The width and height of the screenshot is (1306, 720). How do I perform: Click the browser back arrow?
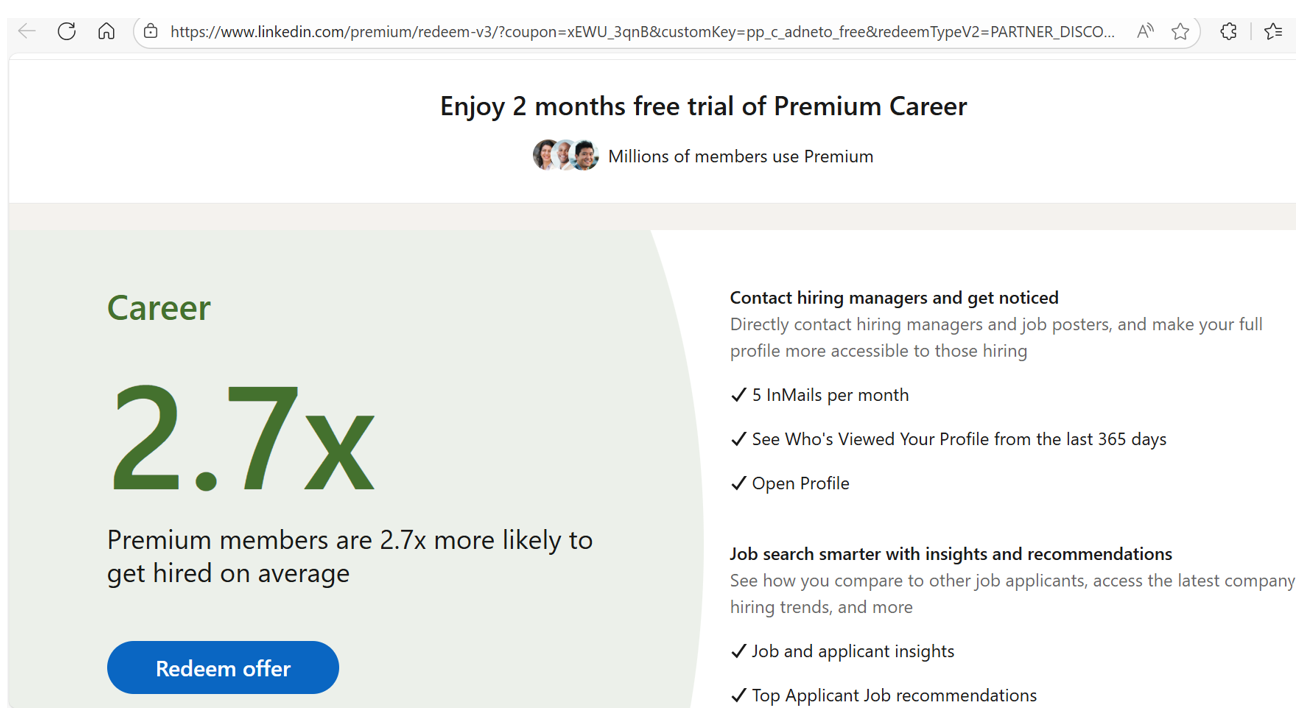27,32
